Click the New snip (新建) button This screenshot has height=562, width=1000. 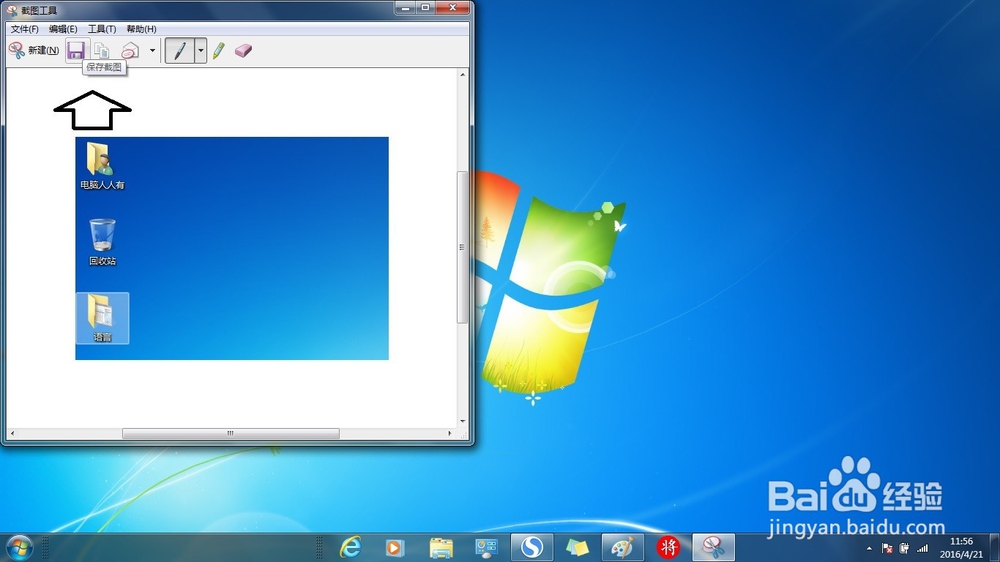click(x=34, y=50)
